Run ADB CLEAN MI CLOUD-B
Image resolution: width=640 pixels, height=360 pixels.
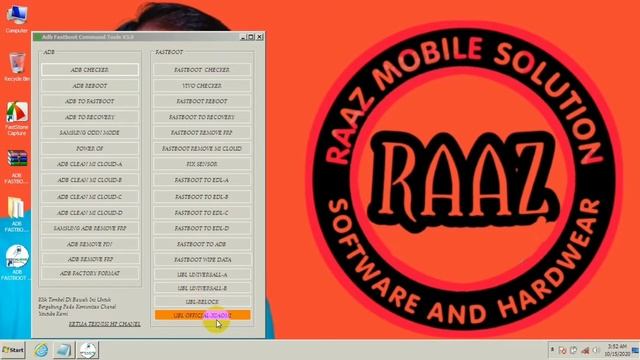(90, 180)
